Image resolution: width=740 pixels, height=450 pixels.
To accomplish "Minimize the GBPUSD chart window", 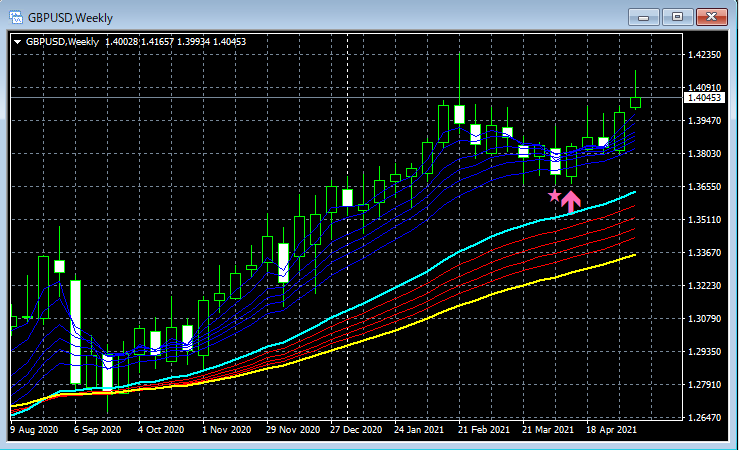I will point(643,17).
